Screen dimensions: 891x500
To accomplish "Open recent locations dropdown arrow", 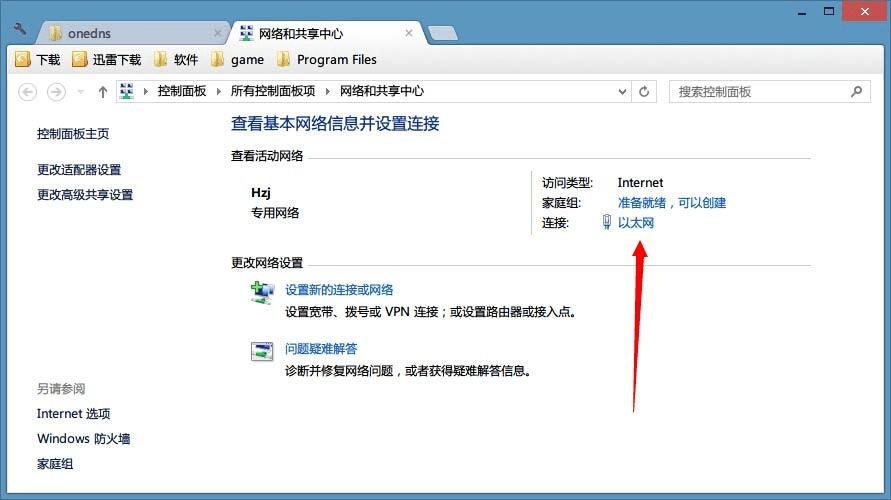I will (x=81, y=91).
